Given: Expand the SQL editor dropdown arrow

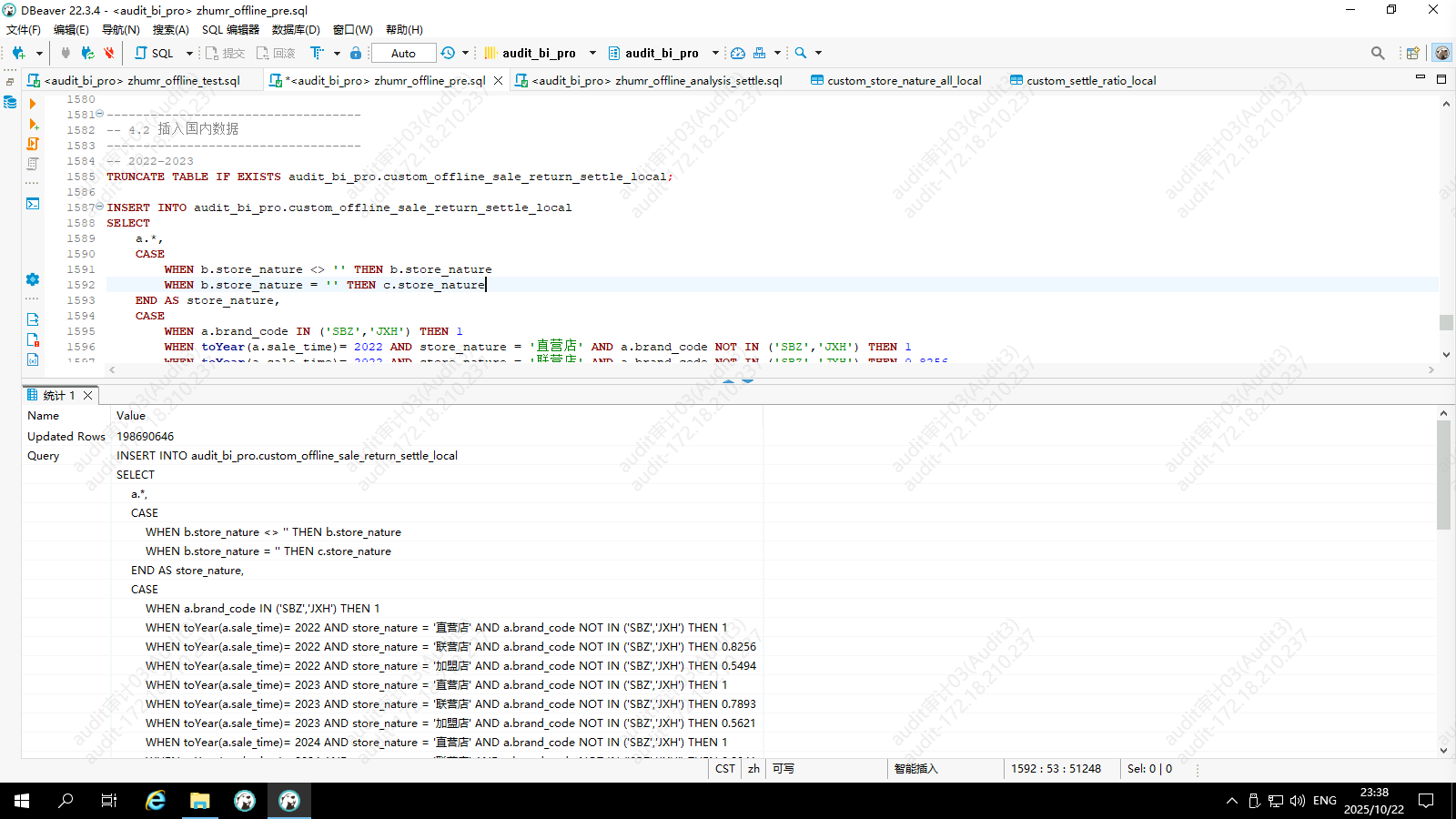Looking at the screenshot, I should [189, 53].
